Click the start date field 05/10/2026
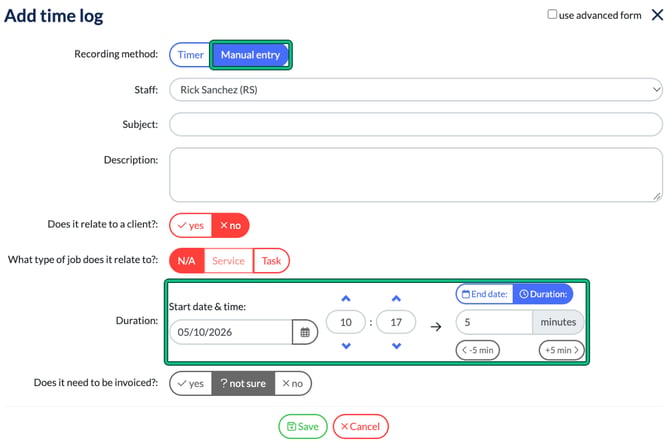The height and width of the screenshot is (444, 670). click(x=231, y=332)
